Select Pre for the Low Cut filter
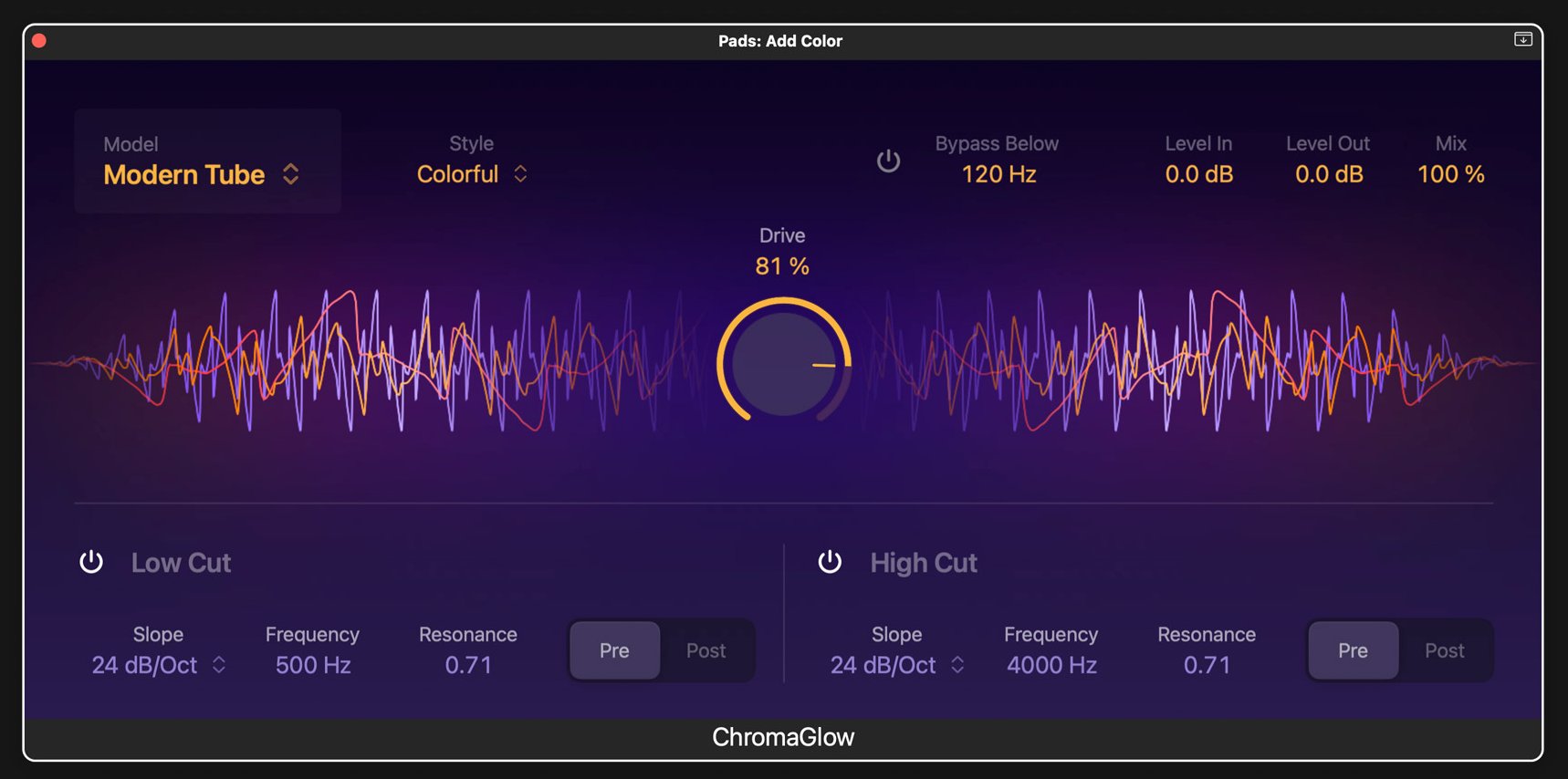 pyautogui.click(x=614, y=650)
